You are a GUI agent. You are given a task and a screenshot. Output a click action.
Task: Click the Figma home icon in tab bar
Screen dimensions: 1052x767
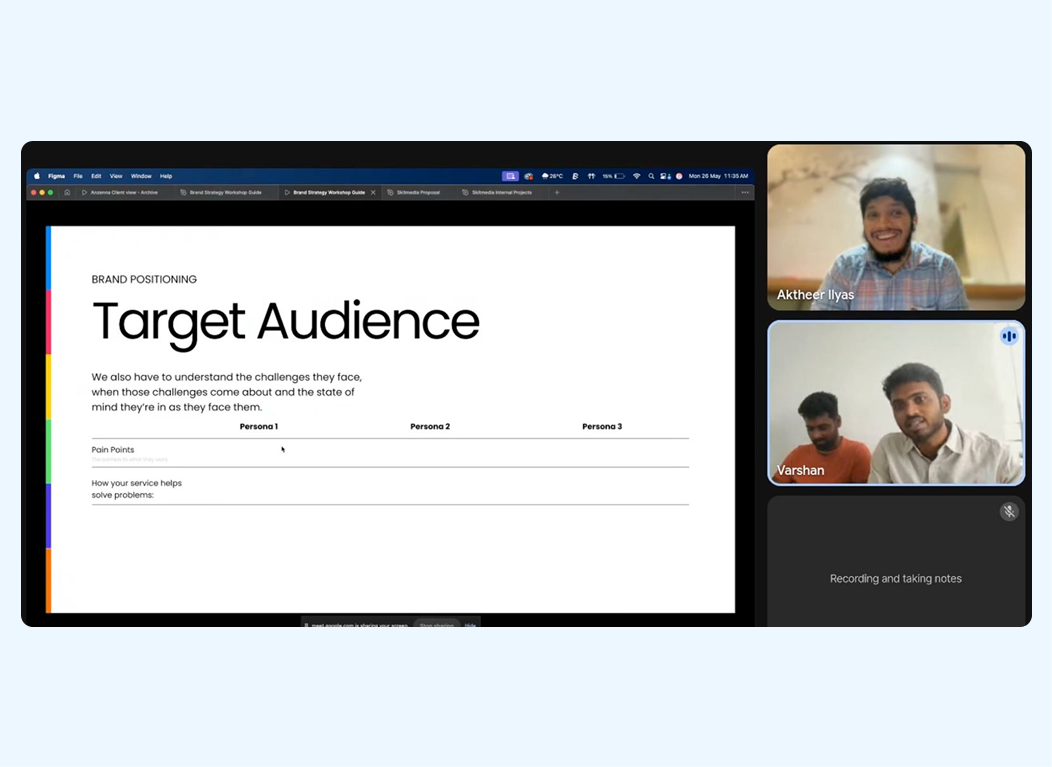(x=67, y=192)
